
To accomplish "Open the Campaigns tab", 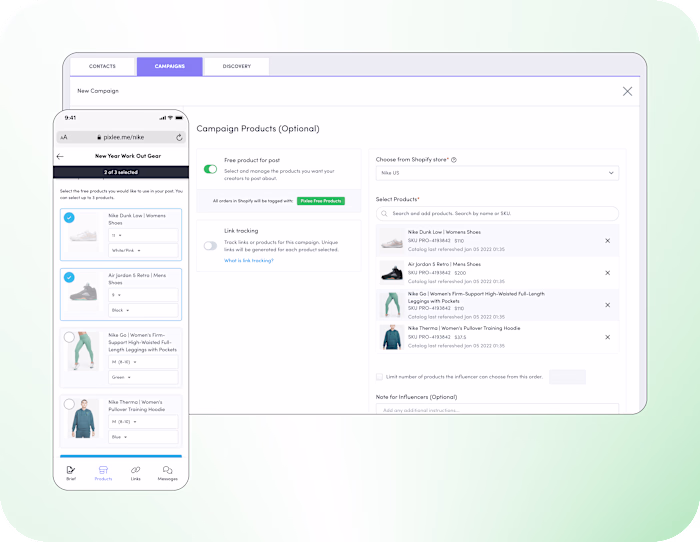I will click(170, 66).
